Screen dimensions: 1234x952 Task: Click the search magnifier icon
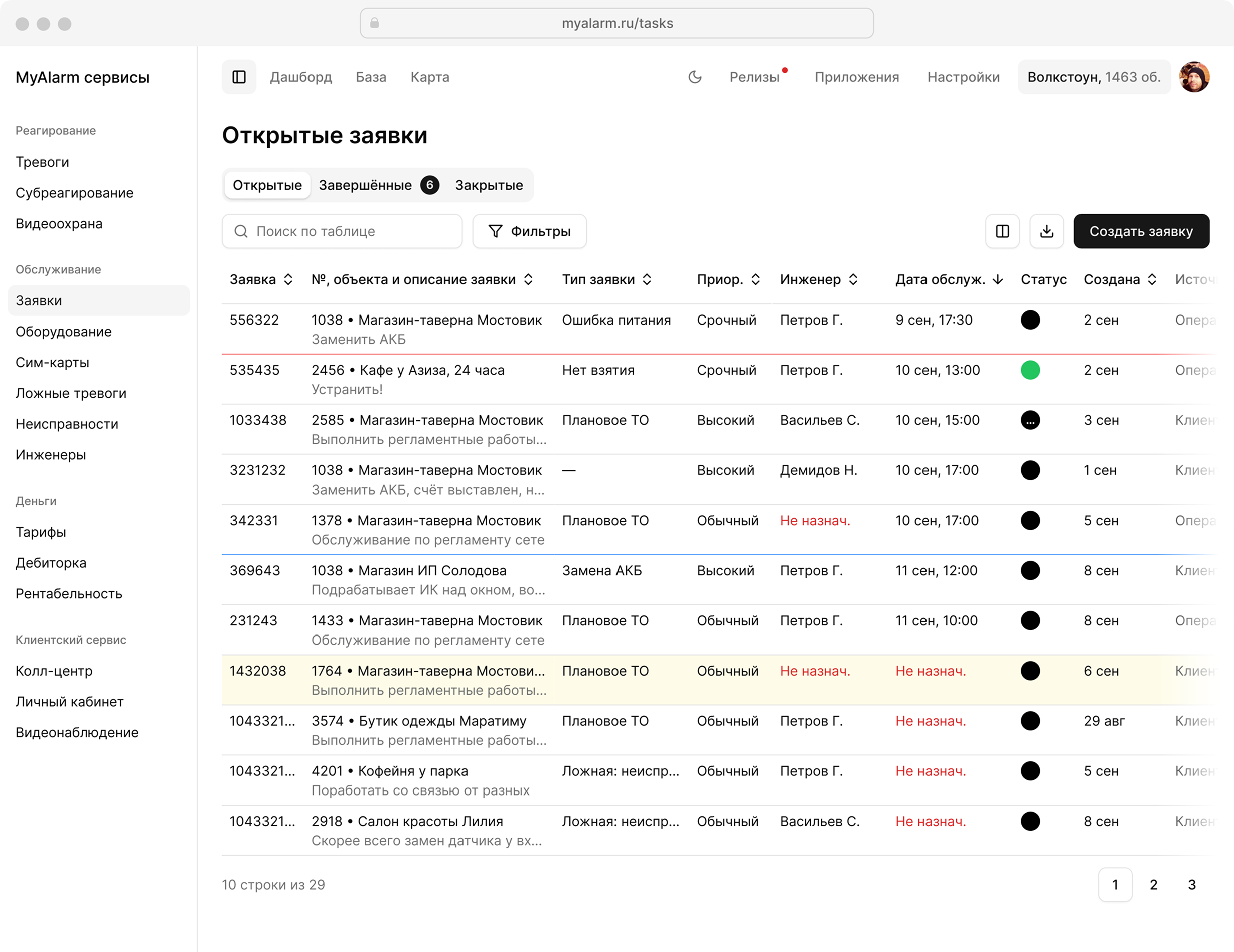pyautogui.click(x=241, y=231)
